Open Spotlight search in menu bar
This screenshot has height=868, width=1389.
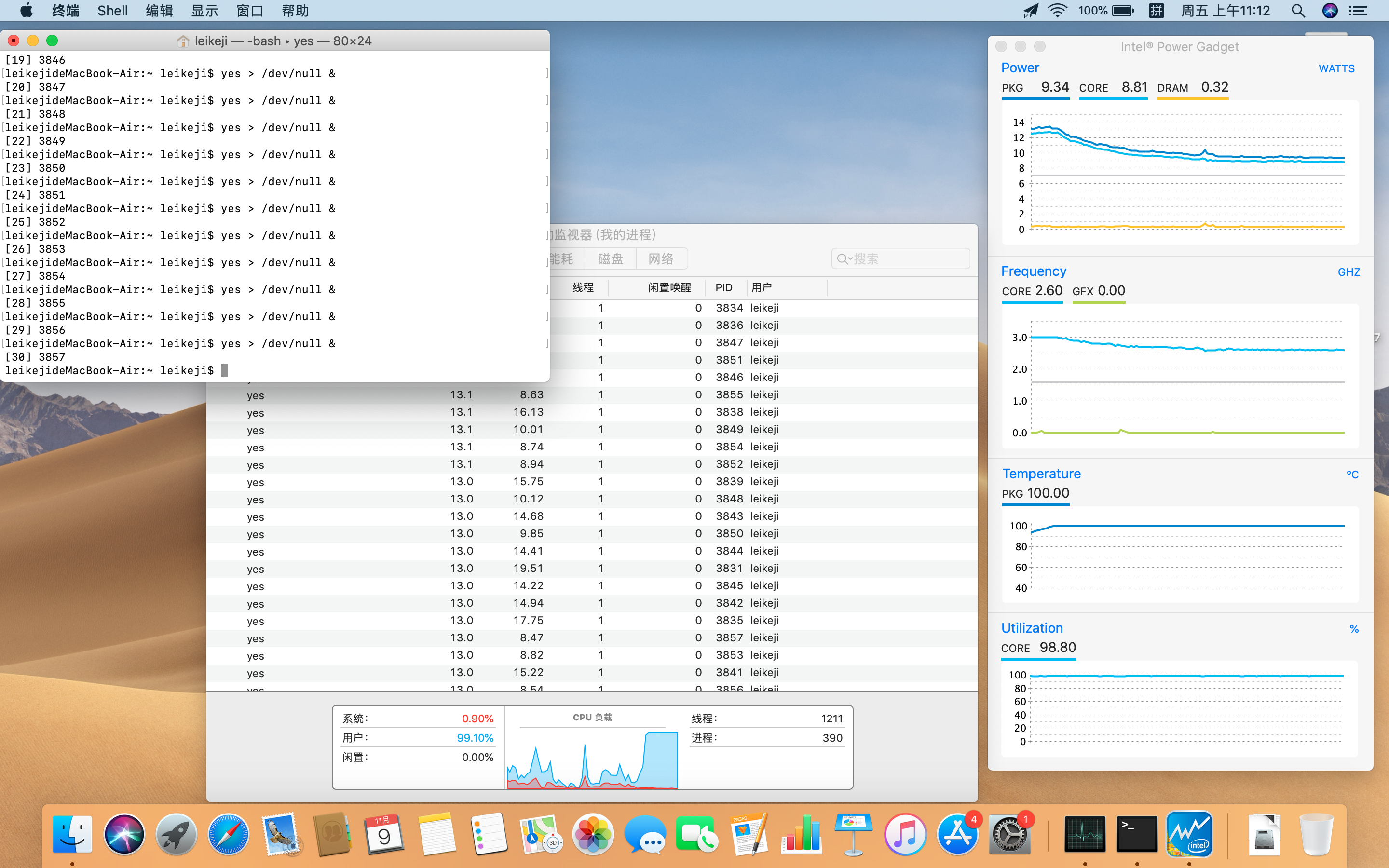(x=1298, y=11)
